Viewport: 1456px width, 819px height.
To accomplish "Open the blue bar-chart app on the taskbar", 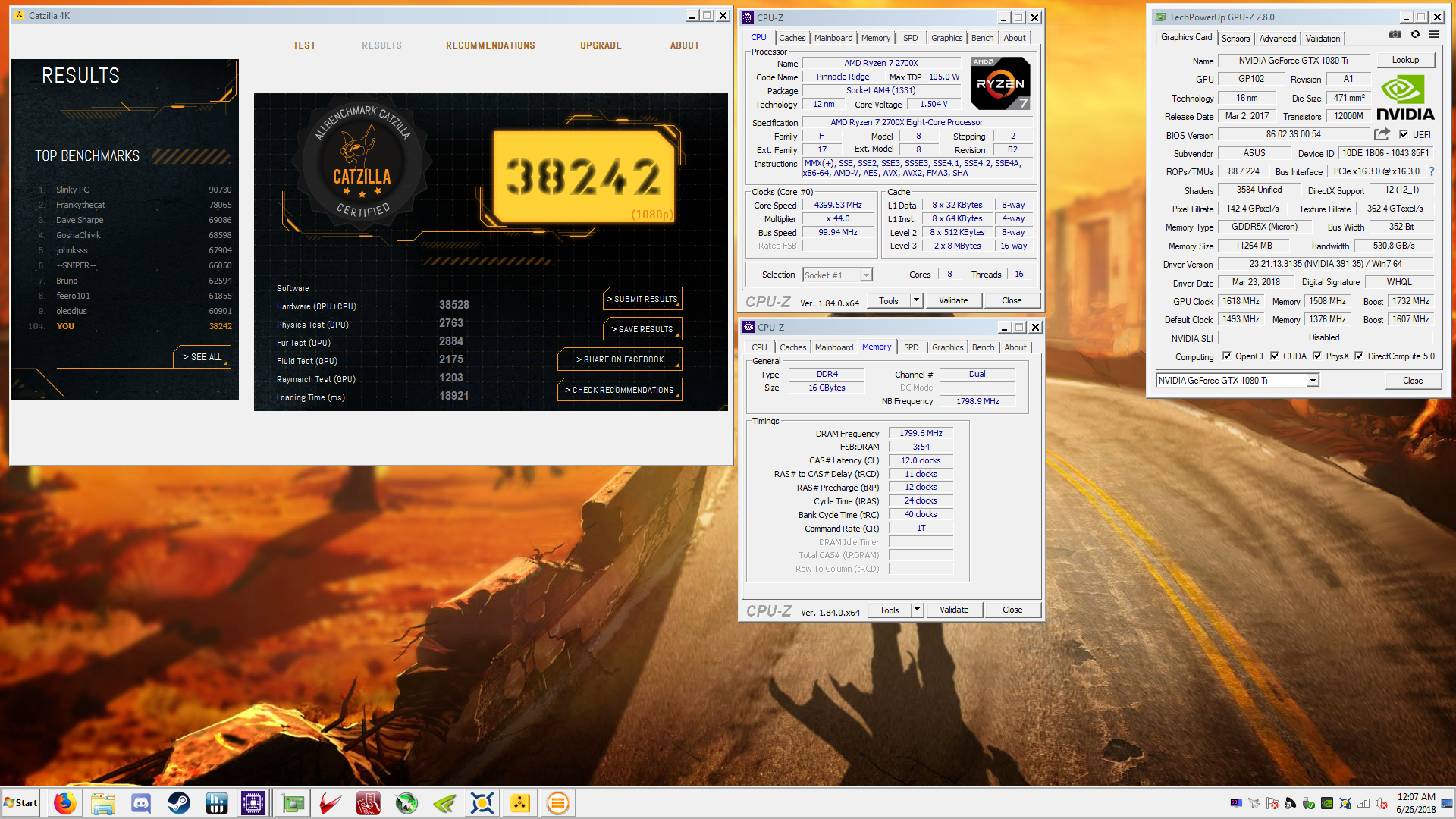I will coord(217,803).
